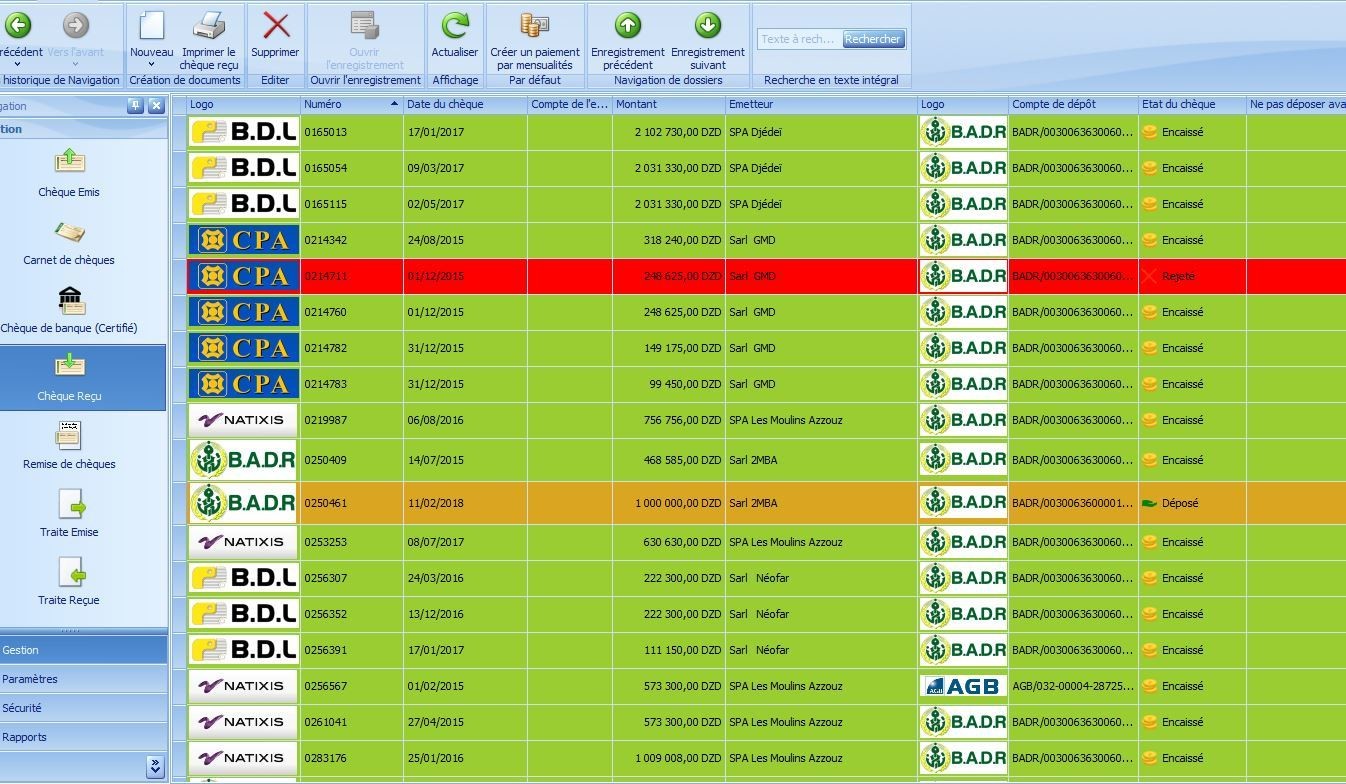Image resolution: width=1346 pixels, height=784 pixels.
Task: Select cheque number 0261041
Action: [326, 722]
